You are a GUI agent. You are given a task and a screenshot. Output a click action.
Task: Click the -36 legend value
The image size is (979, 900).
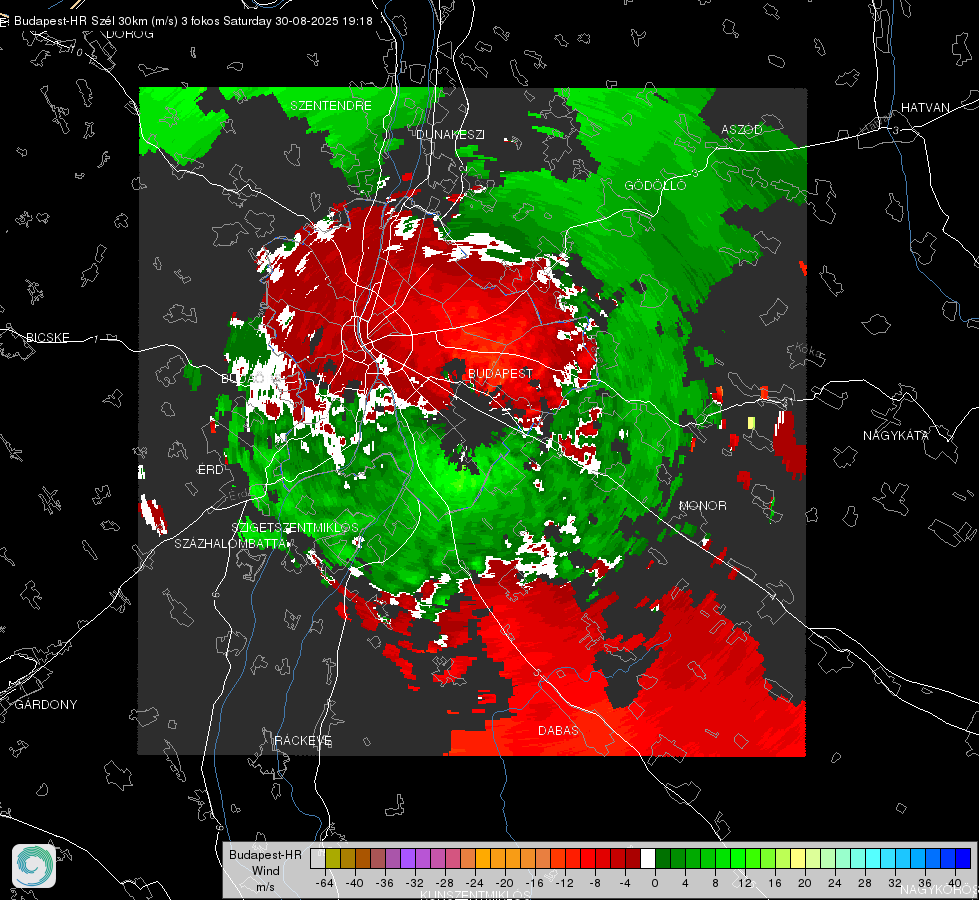(x=385, y=883)
